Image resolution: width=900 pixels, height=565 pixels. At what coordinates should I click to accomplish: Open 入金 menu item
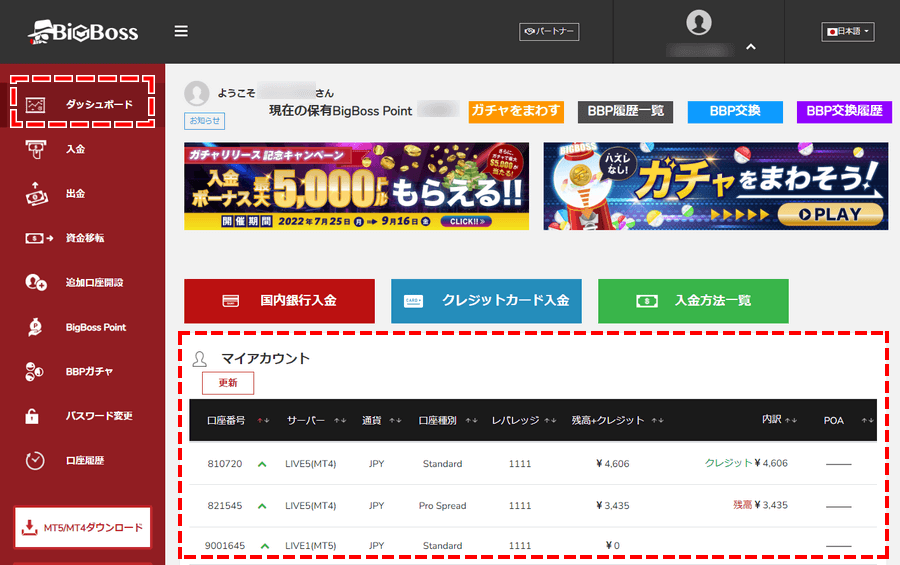75,149
